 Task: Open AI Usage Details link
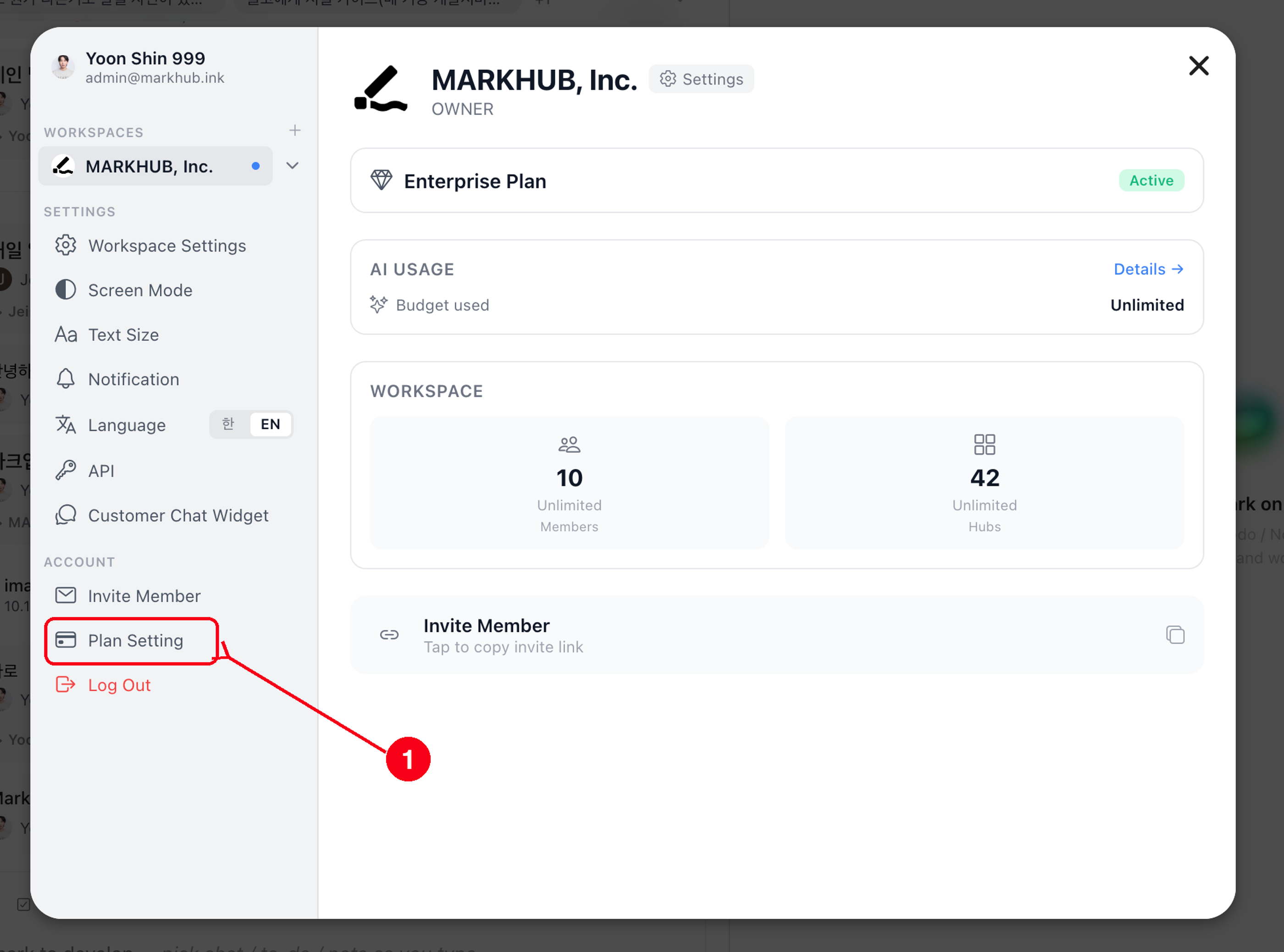pyautogui.click(x=1149, y=269)
